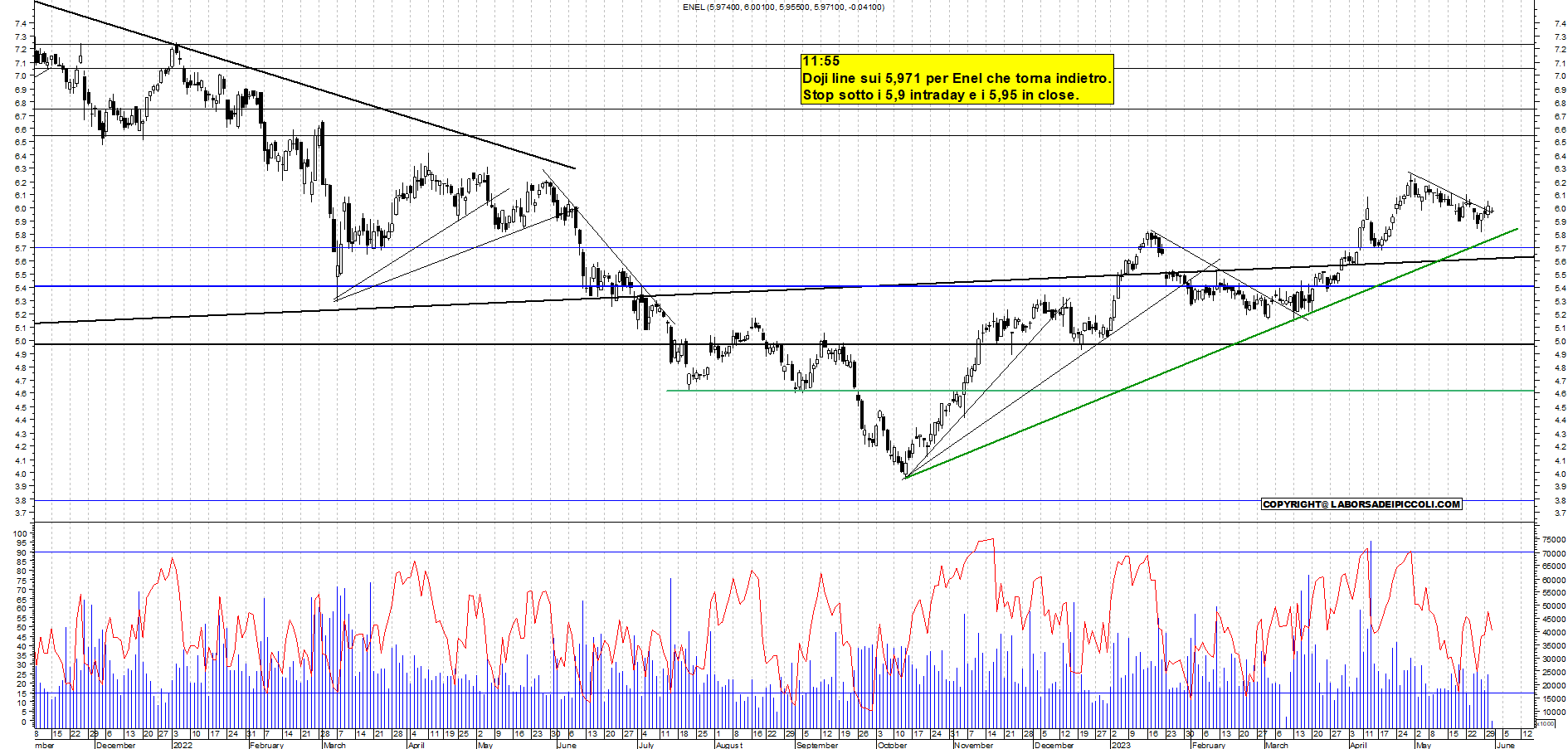Click the "November" month label
Image resolution: width=1568 pixels, height=749 pixels.
coord(973,745)
